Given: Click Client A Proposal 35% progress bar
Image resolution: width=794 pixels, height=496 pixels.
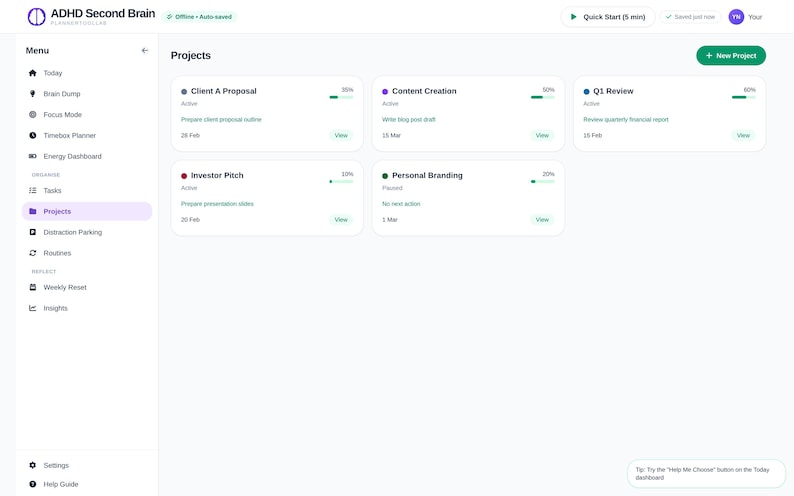Looking at the screenshot, I should [x=341, y=97].
